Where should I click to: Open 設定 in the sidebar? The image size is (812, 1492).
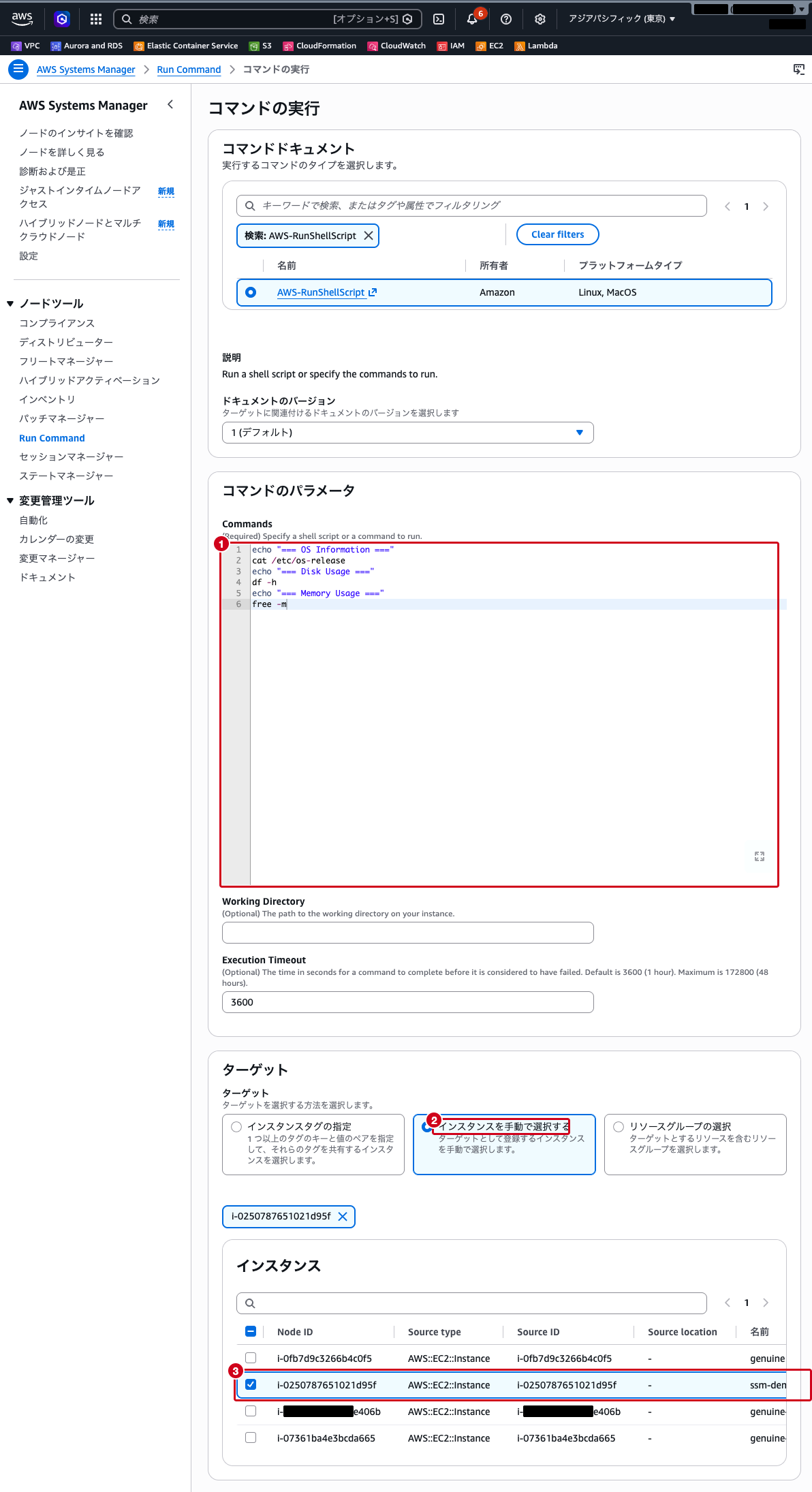tap(29, 255)
